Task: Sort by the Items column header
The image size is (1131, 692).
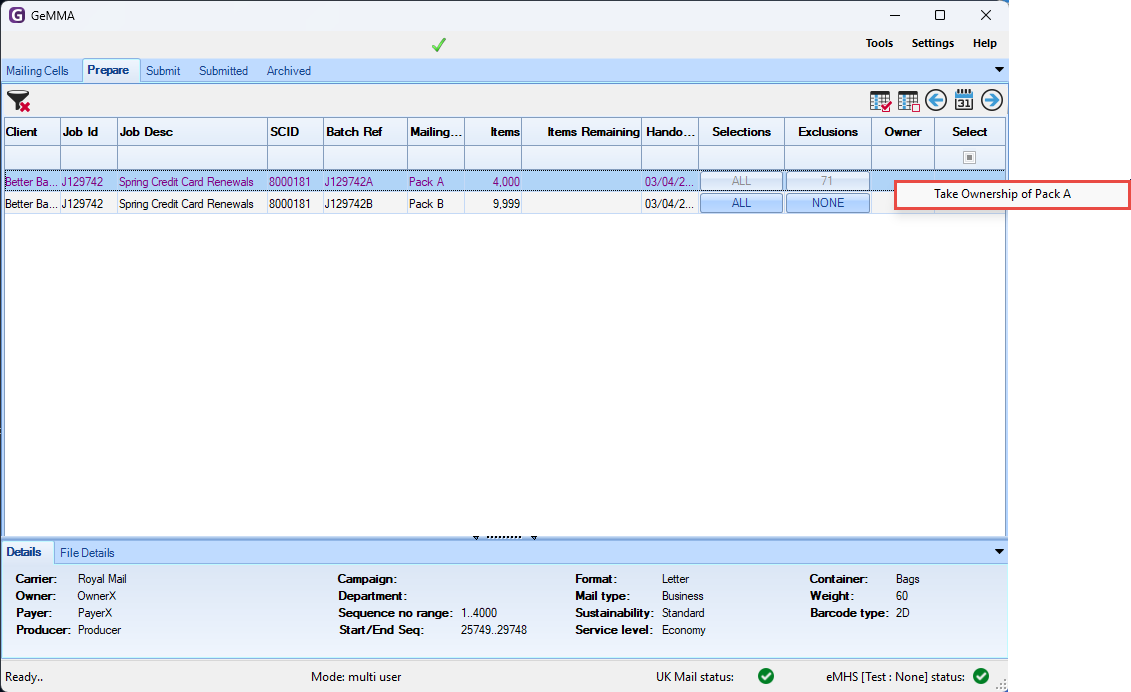Action: (493, 132)
